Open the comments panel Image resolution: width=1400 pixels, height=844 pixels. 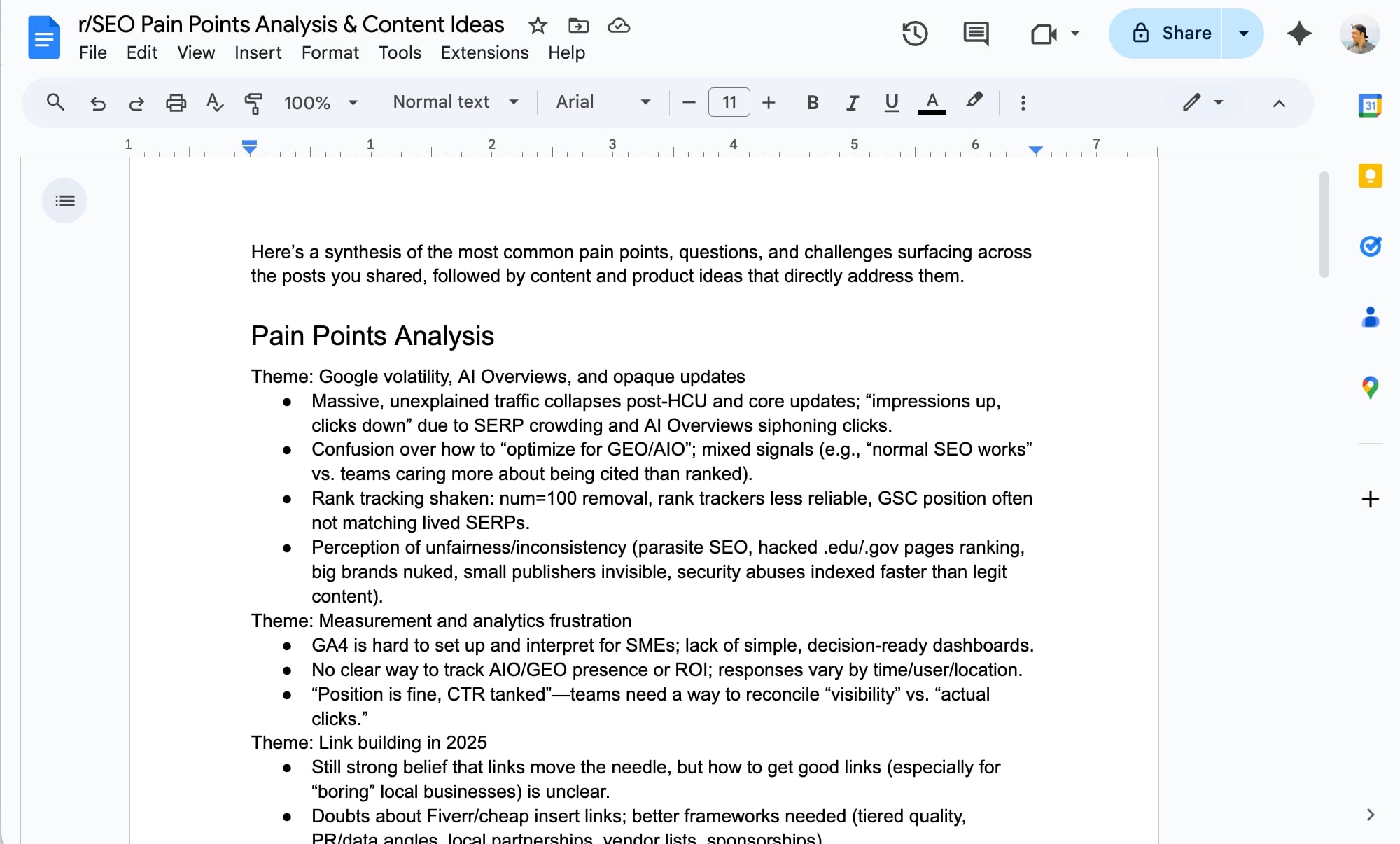point(975,33)
